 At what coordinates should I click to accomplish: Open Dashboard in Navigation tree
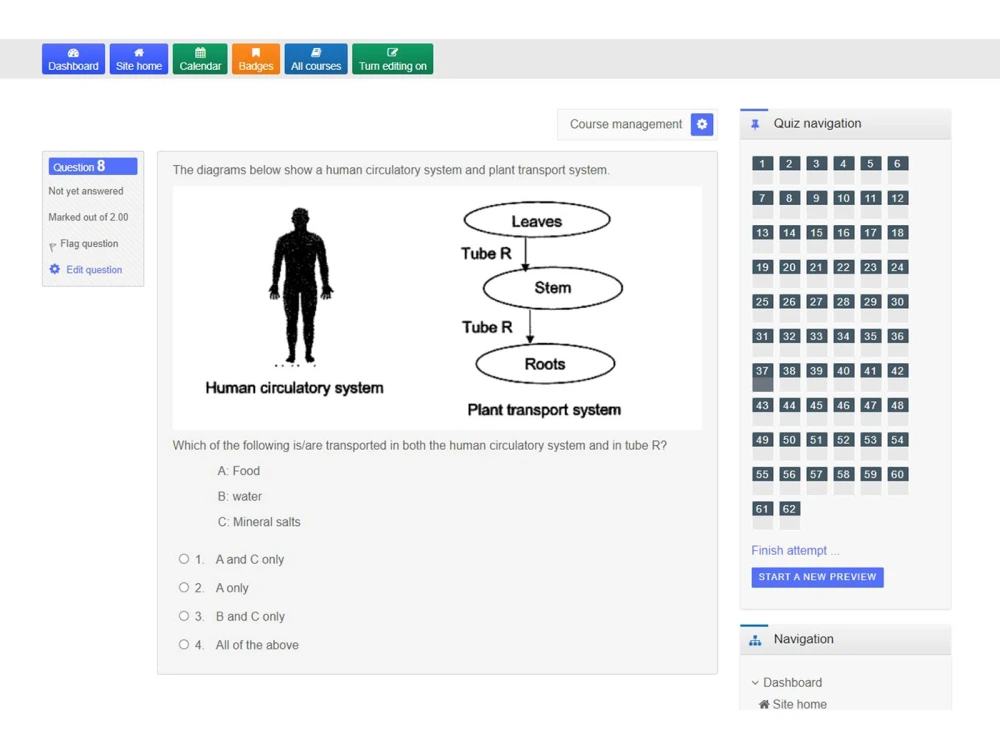pyautogui.click(x=792, y=682)
